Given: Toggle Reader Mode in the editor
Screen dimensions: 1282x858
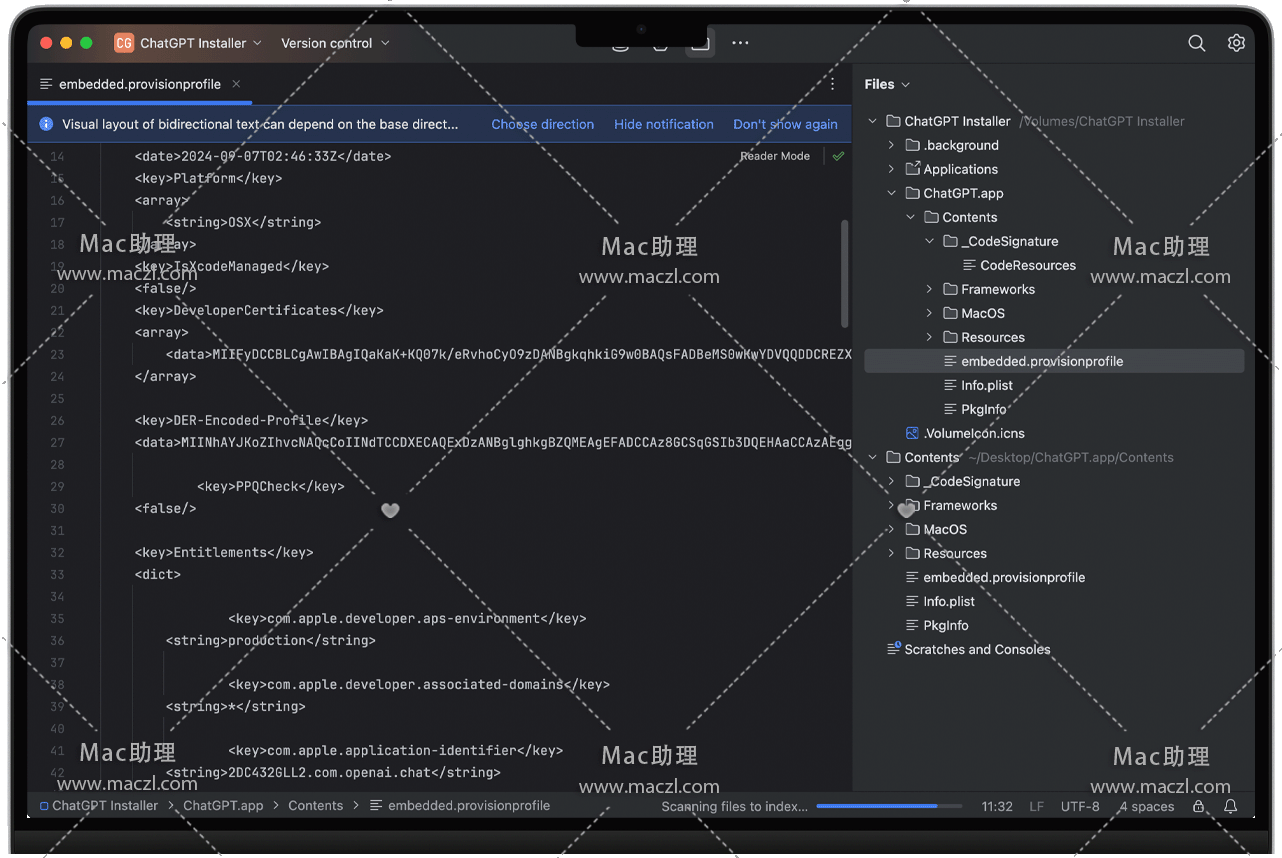Looking at the screenshot, I should tap(774, 156).
